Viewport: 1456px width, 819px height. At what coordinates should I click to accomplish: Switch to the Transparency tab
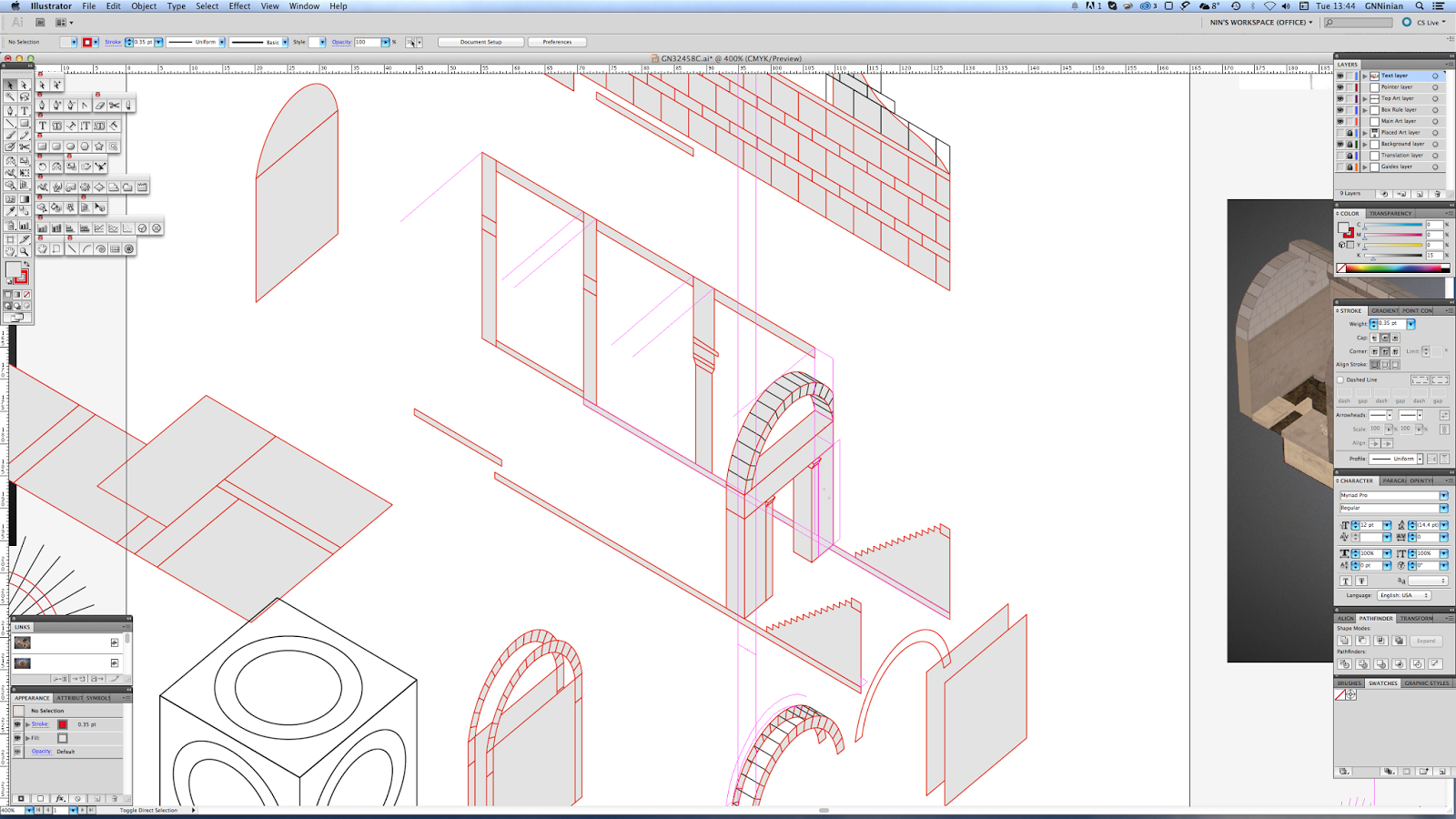coord(1390,214)
